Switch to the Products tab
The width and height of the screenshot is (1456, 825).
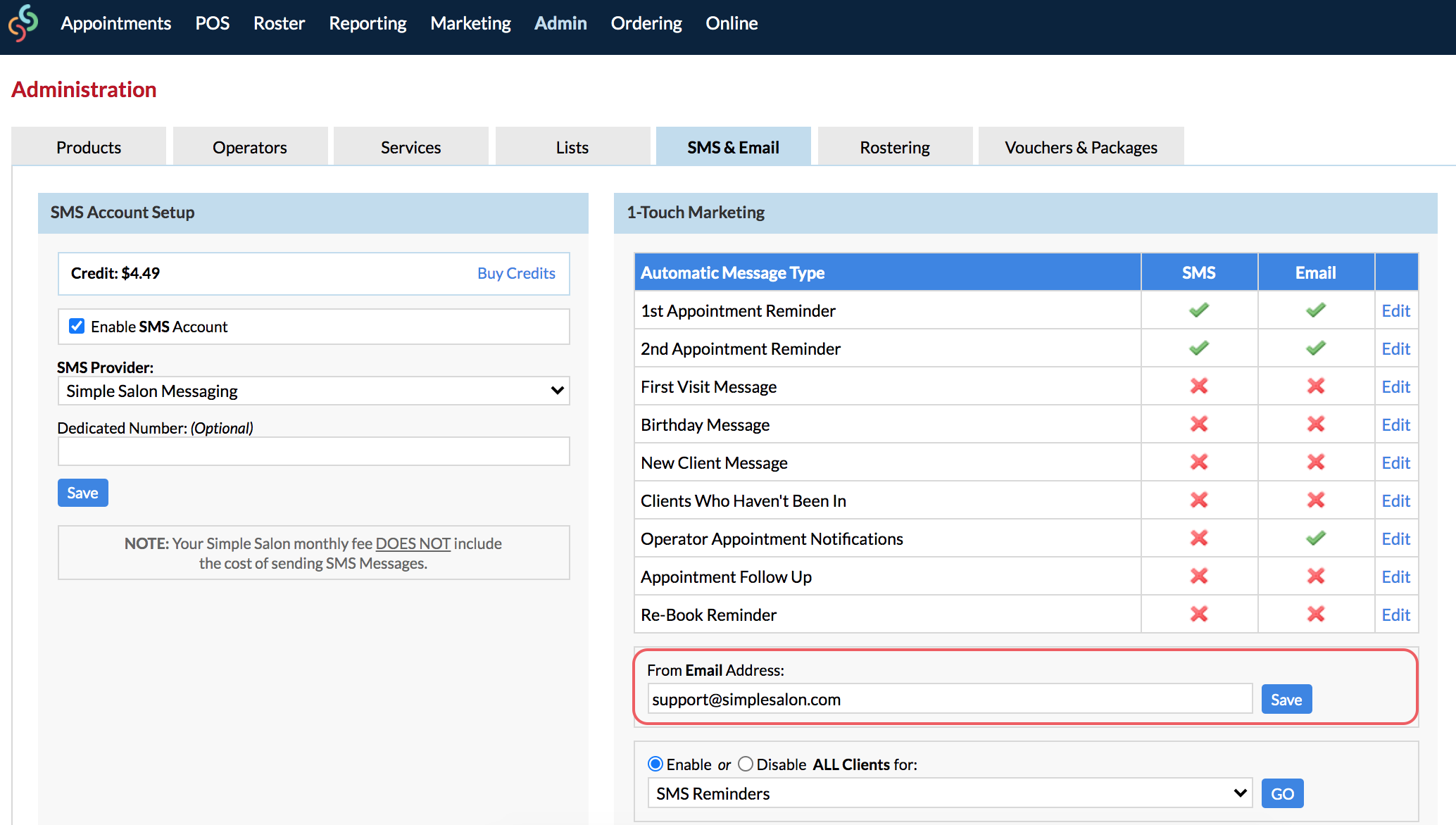point(89,146)
